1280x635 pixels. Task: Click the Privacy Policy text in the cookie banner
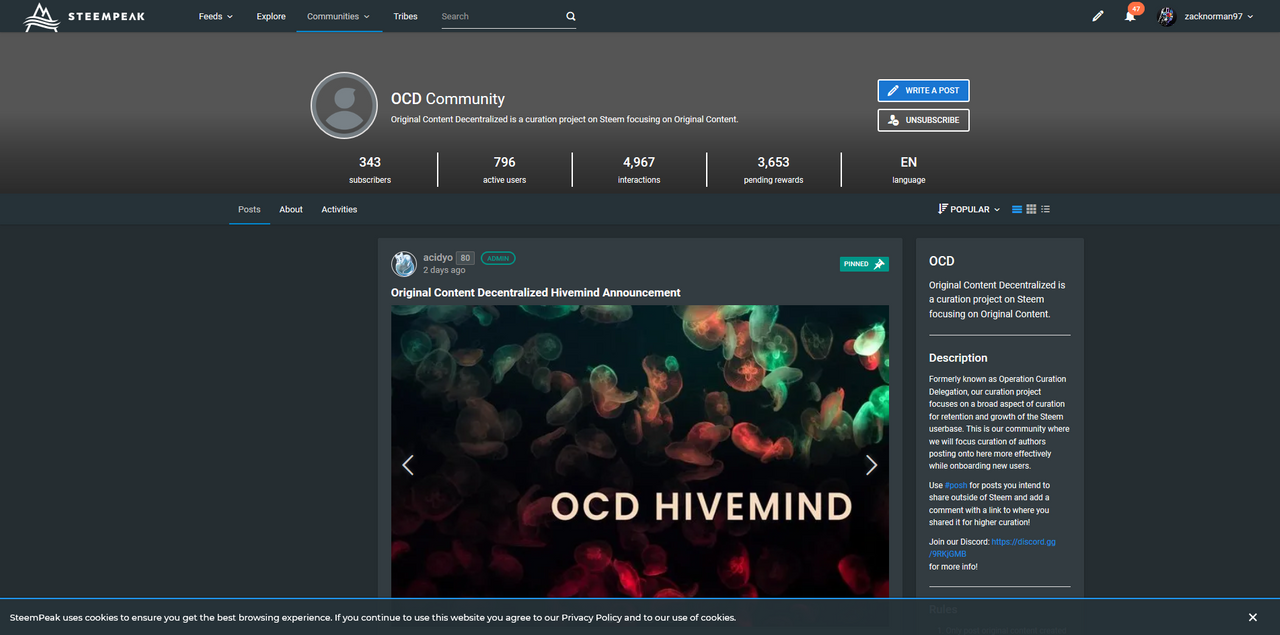pyautogui.click(x=591, y=618)
